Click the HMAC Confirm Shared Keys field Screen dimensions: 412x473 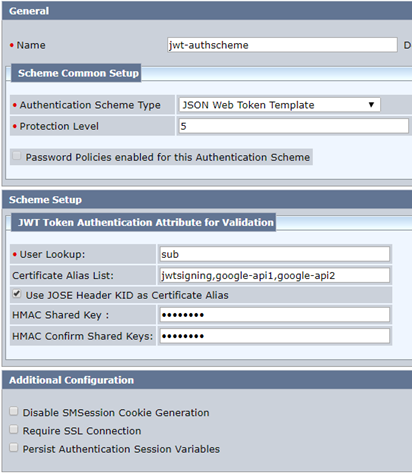tap(275, 336)
